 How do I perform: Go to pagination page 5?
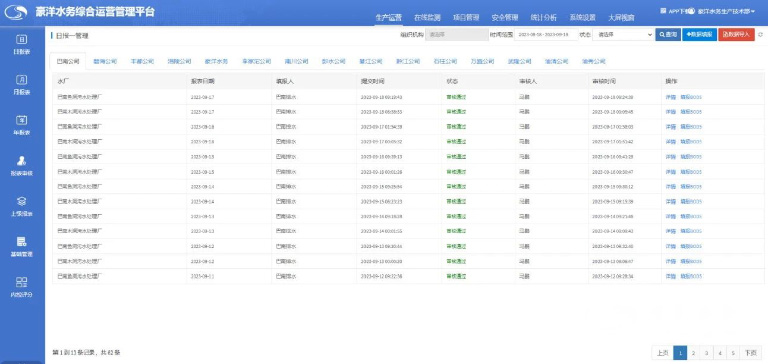733,353
